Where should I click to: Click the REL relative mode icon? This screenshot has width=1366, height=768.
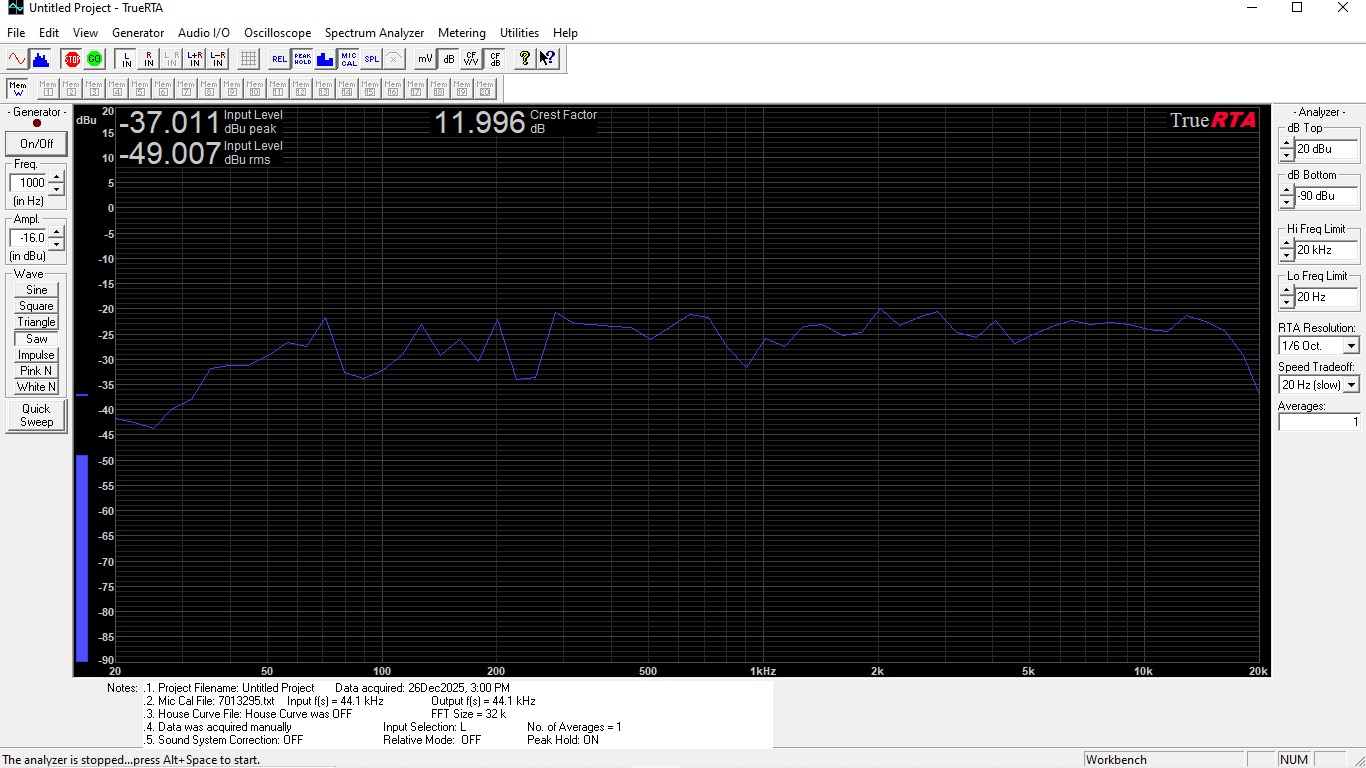pos(279,59)
